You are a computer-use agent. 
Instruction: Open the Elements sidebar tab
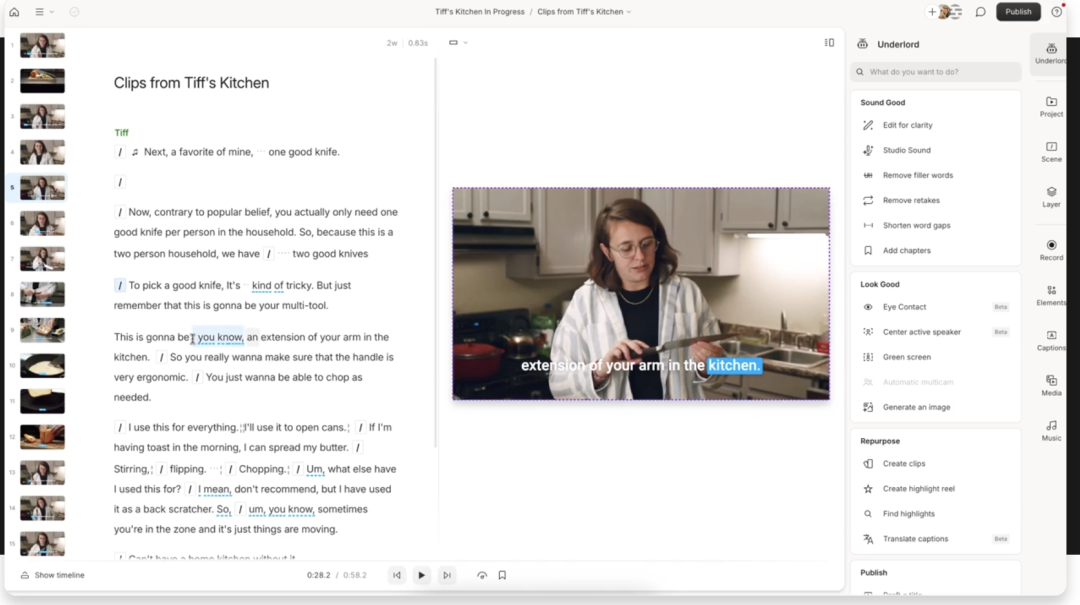(1051, 296)
